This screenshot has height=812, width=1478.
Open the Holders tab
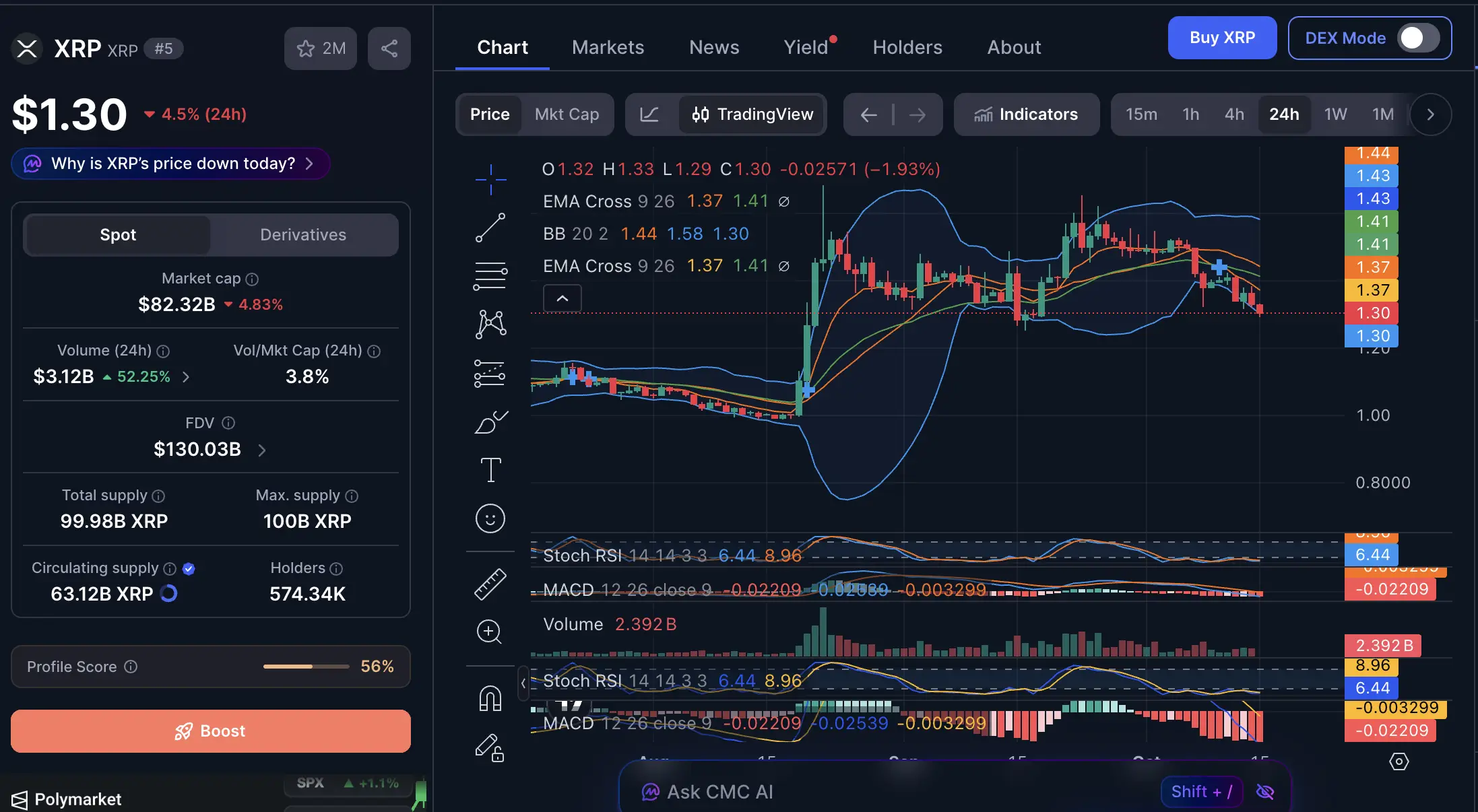(907, 48)
